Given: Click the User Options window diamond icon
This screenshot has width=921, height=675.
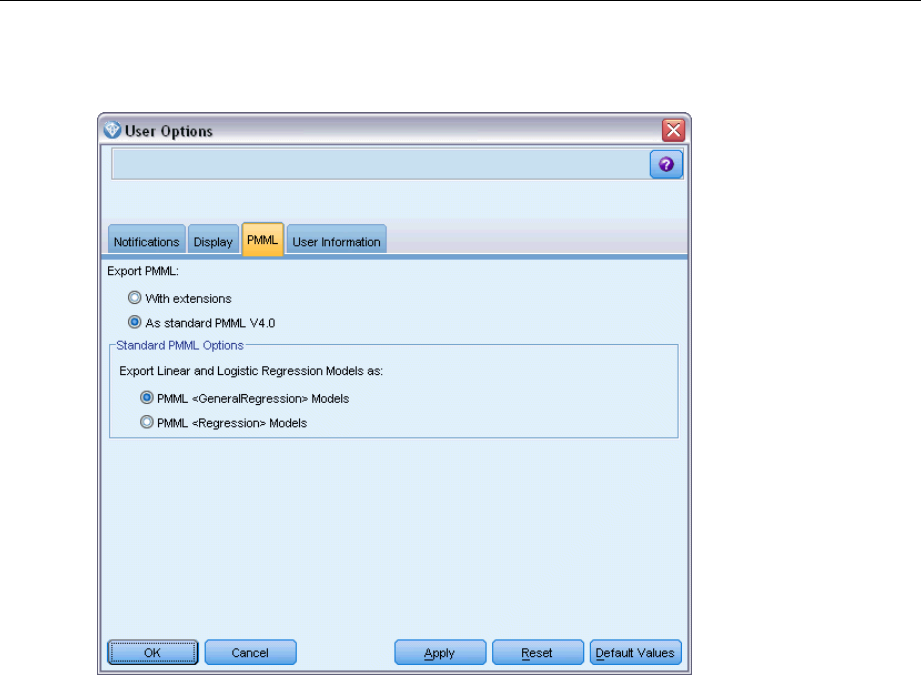Looking at the screenshot, I should (111, 130).
